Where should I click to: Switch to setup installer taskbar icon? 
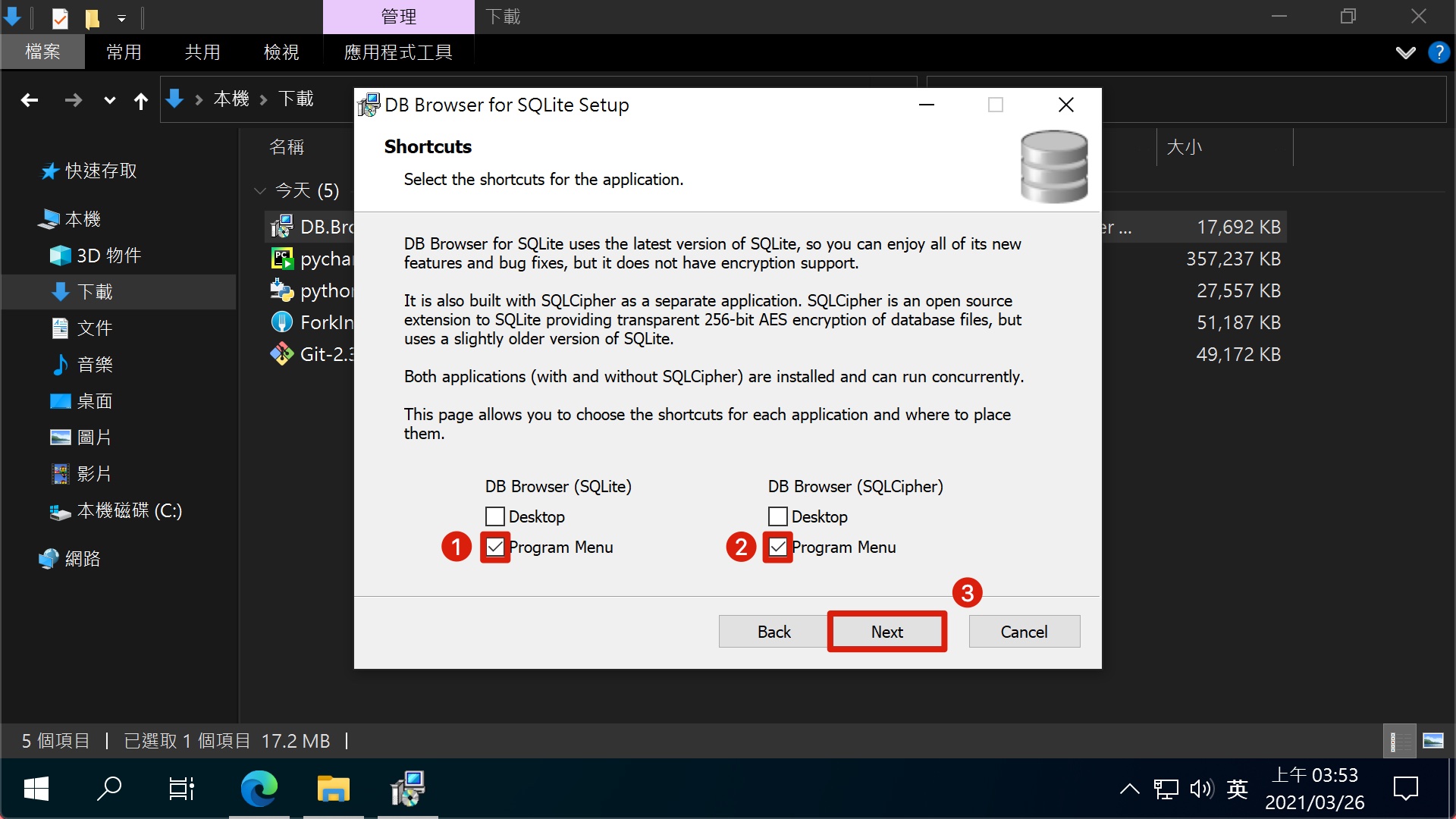(x=408, y=789)
